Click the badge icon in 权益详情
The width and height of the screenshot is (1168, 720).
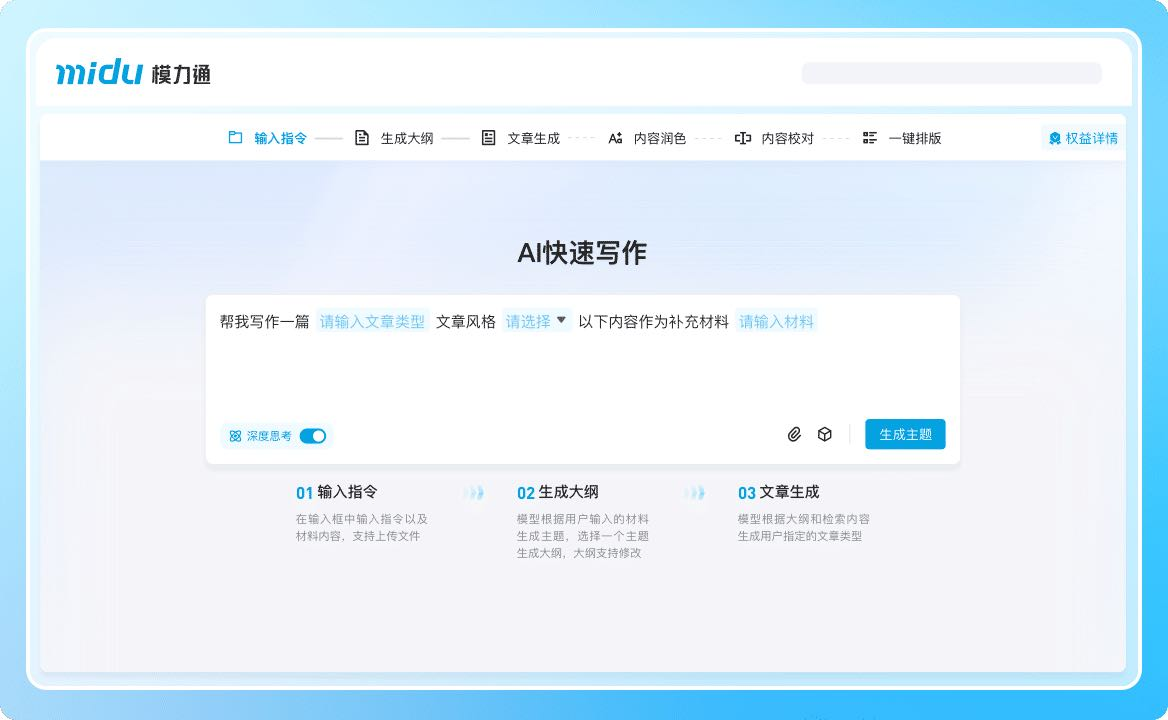click(x=1054, y=138)
